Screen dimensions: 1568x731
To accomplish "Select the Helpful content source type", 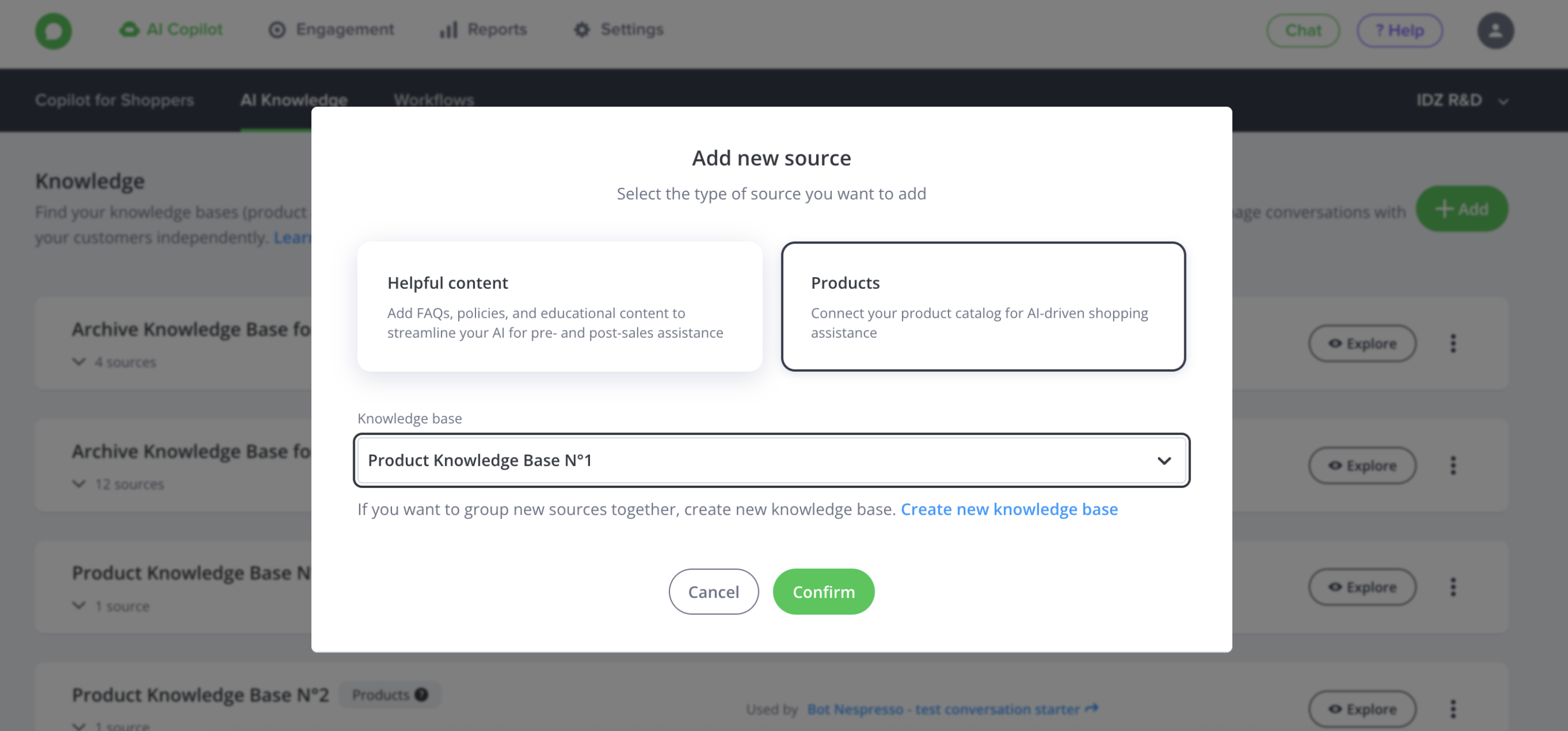I will [x=559, y=307].
